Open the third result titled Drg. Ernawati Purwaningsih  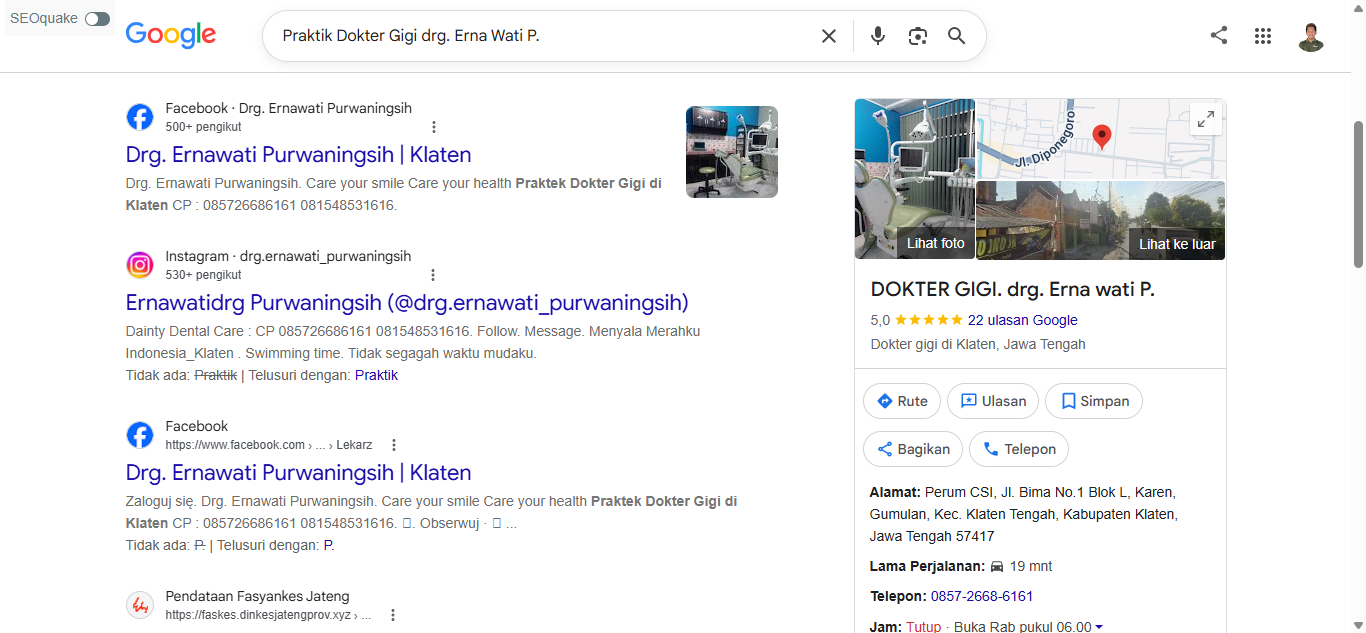coord(298,473)
